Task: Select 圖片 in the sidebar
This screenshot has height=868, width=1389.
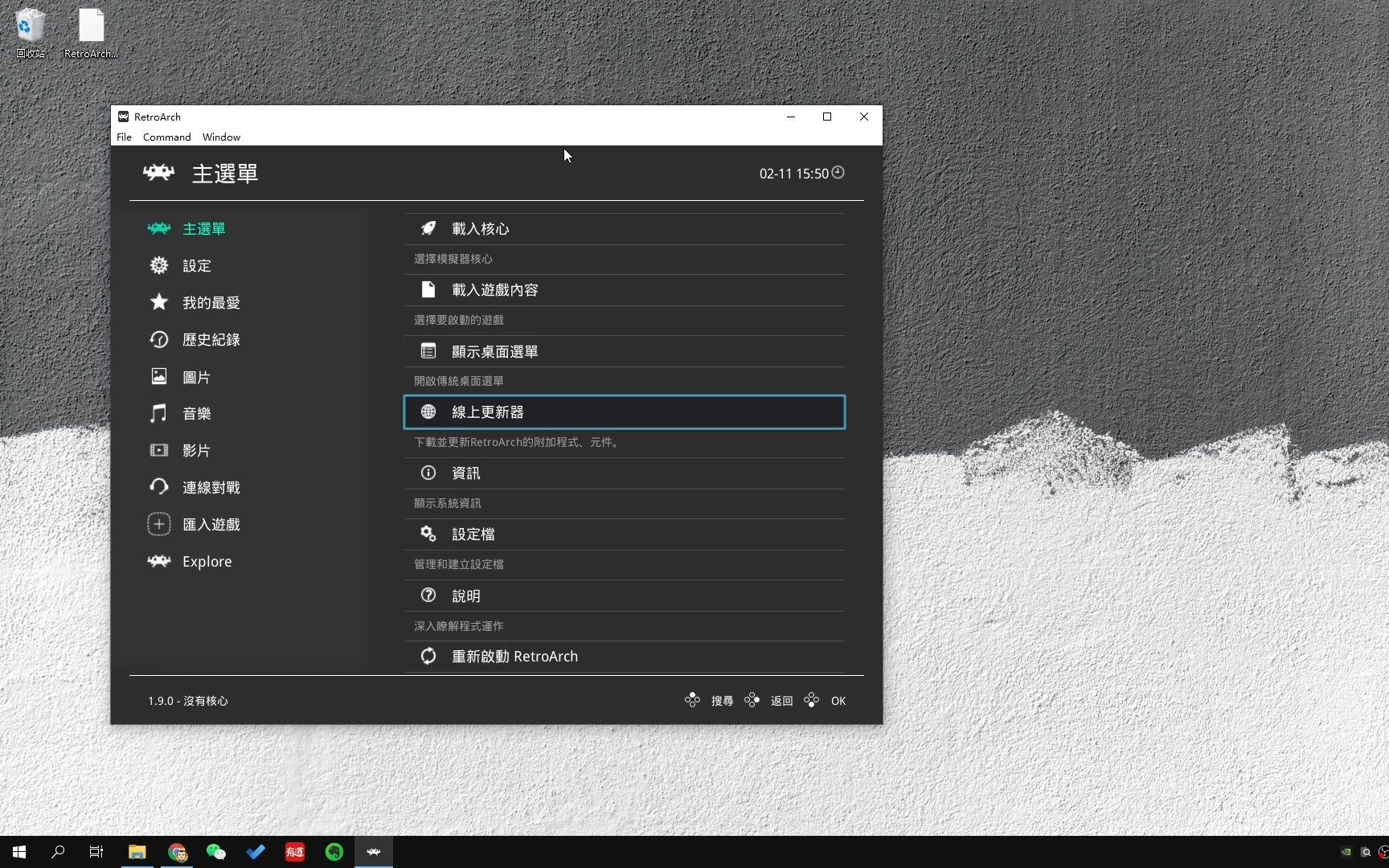Action: (196, 377)
